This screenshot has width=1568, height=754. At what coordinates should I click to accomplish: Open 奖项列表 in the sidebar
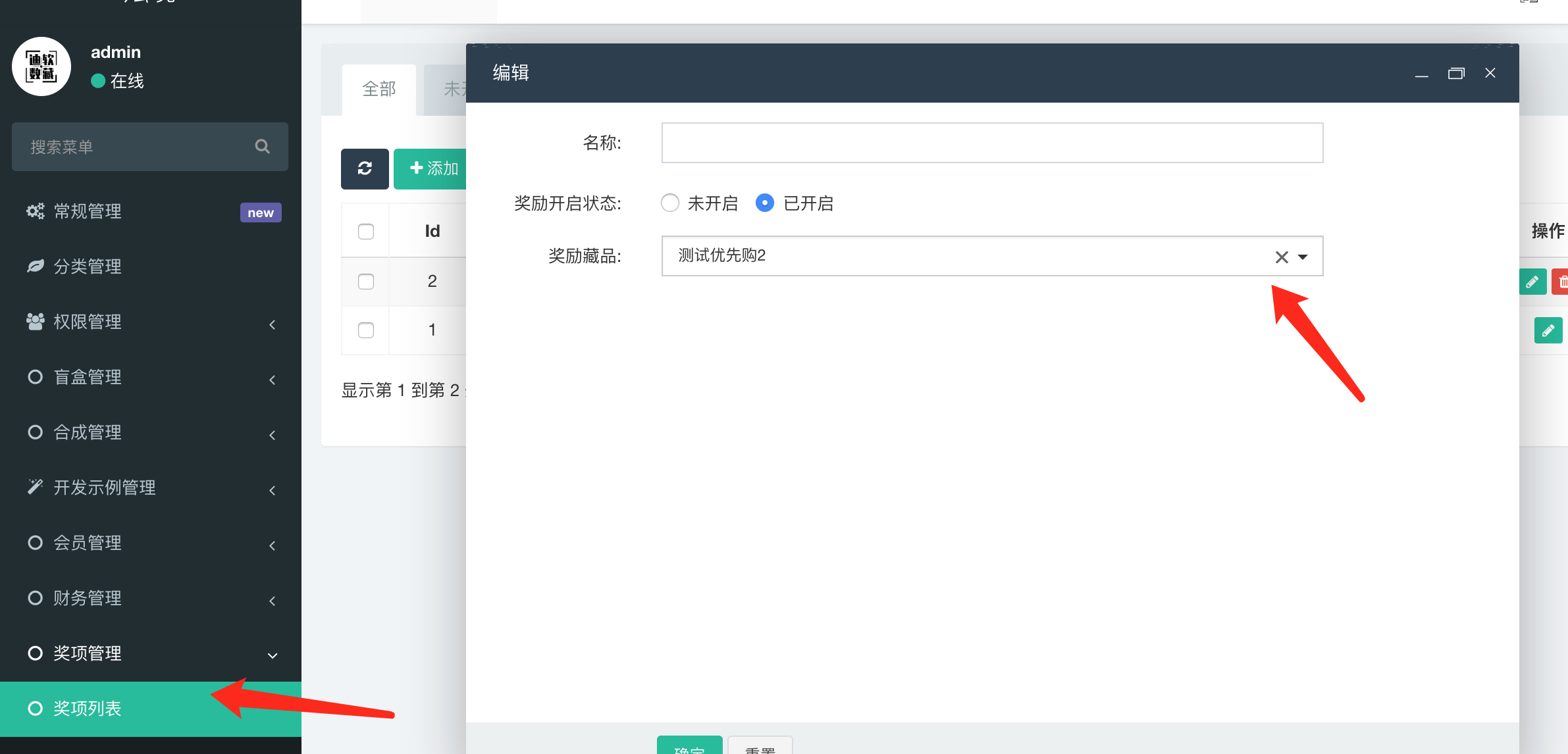point(87,709)
